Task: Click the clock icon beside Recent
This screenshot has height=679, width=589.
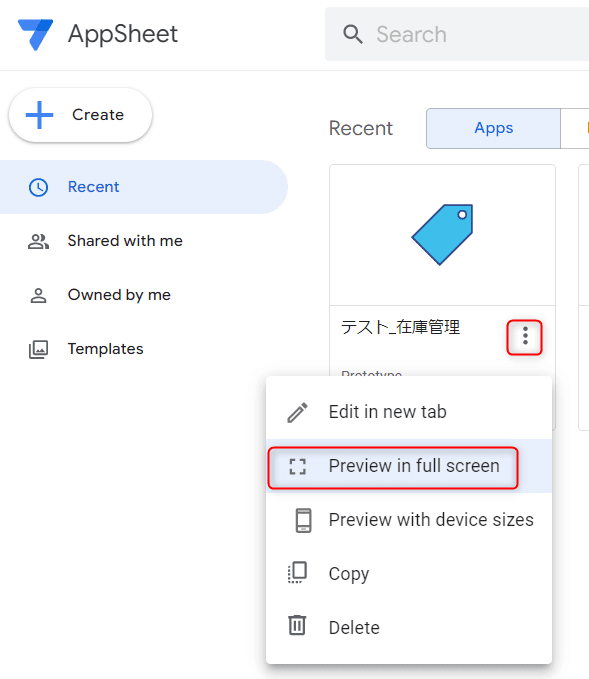Action: click(39, 188)
